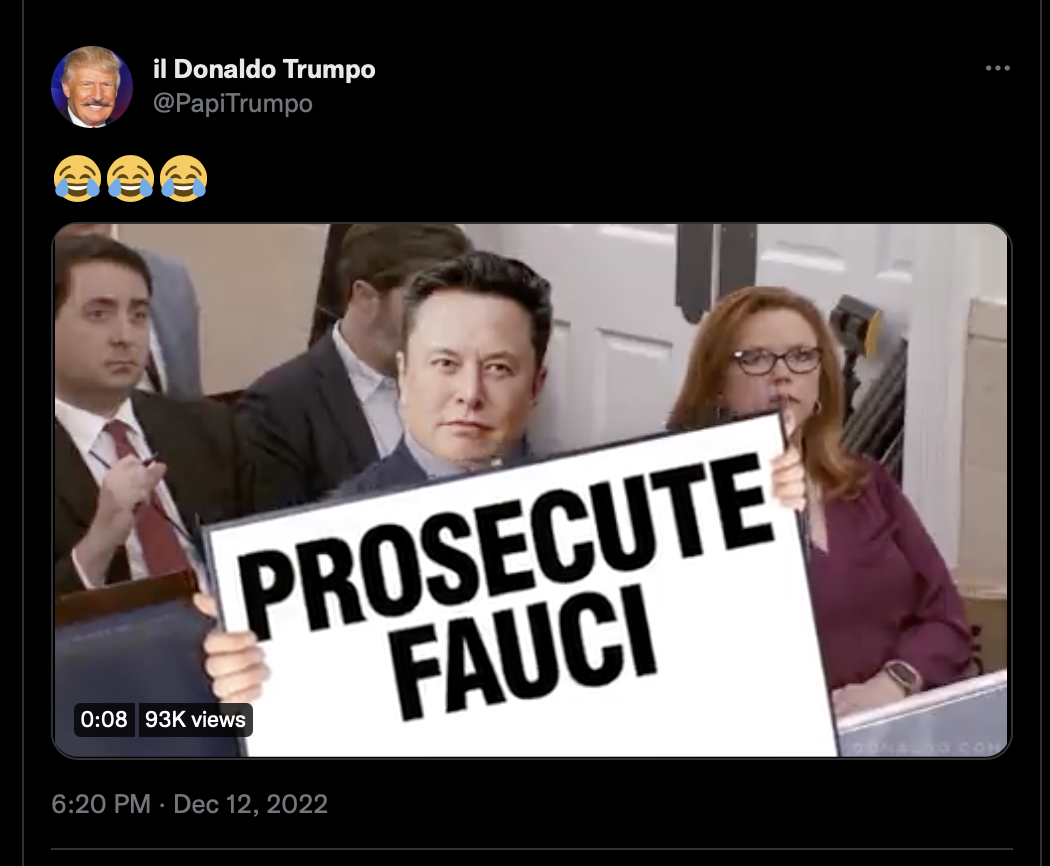Click the word FAUCI on the sign
The width and height of the screenshot is (1050, 866).
524,651
